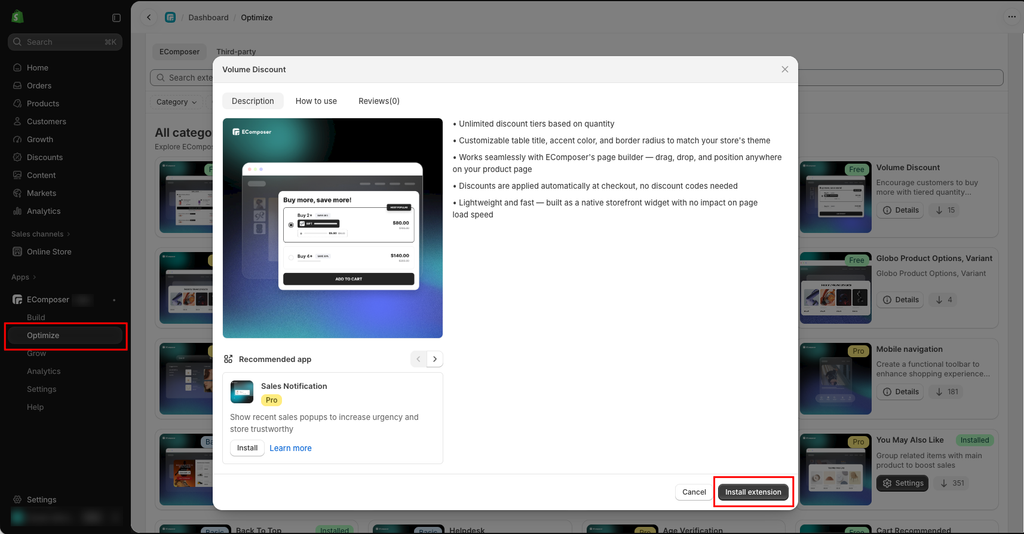Click Details on Volume Discount card
Viewport: 1024px width, 534px height.
pos(900,210)
